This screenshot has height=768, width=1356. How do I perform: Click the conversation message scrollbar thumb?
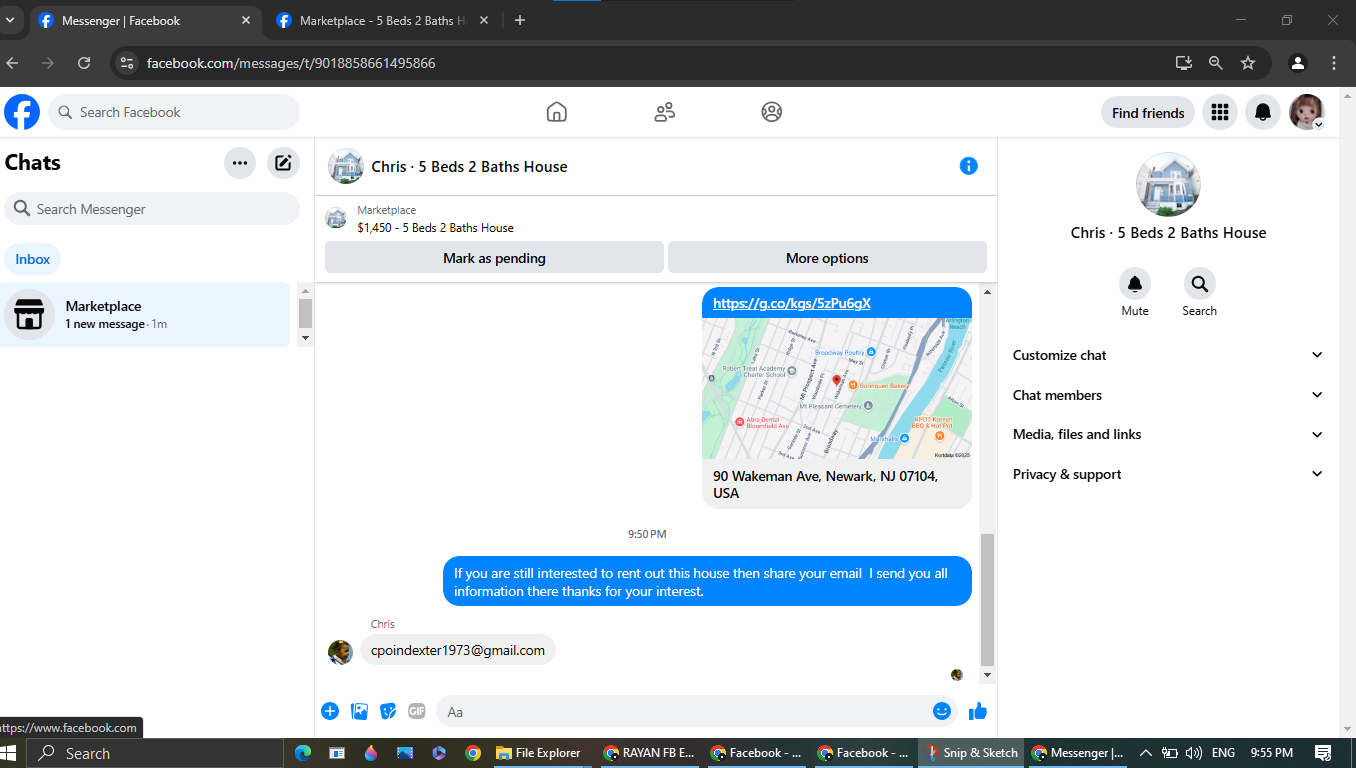click(x=987, y=600)
